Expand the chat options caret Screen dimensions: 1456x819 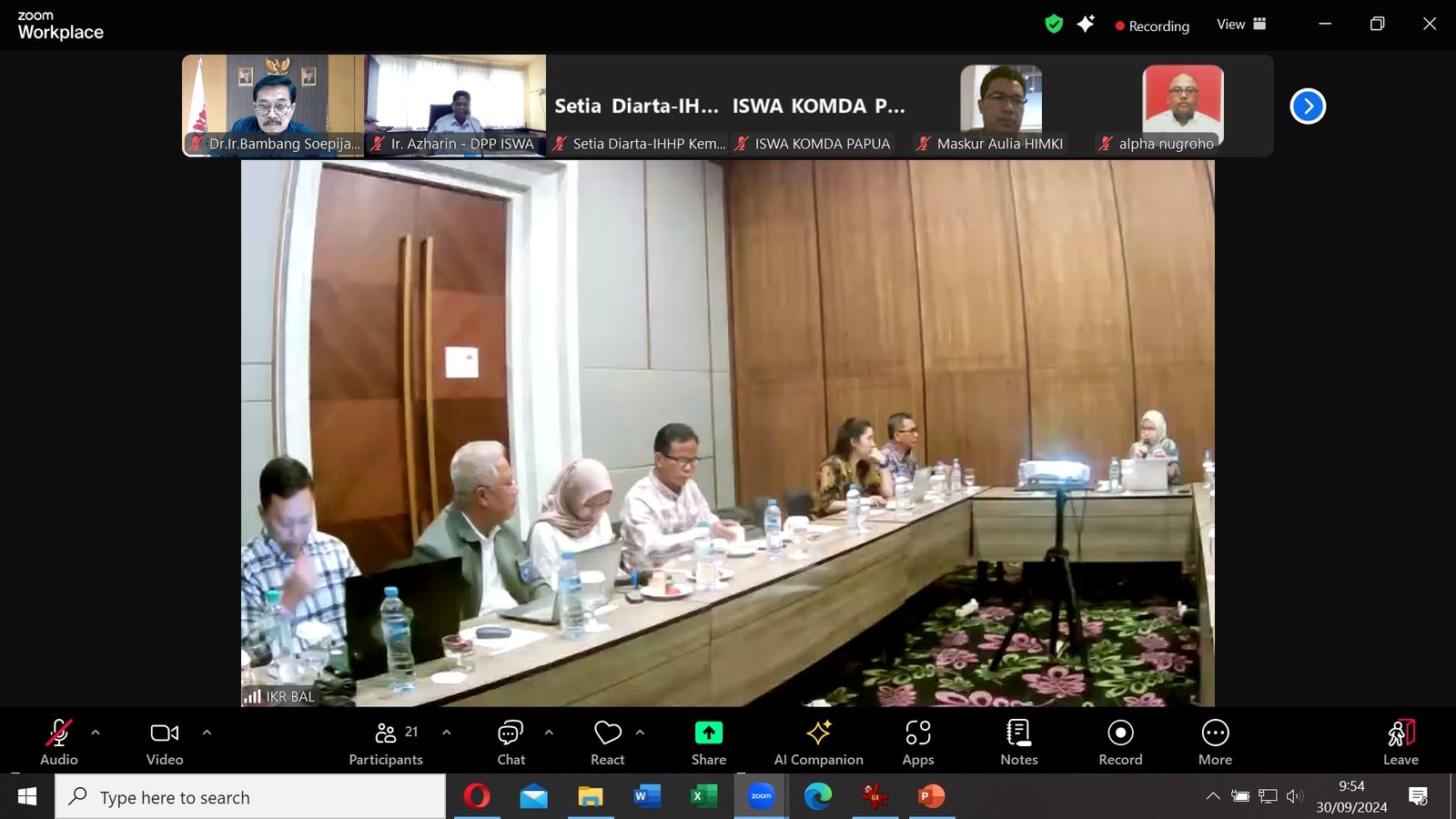coord(549,733)
